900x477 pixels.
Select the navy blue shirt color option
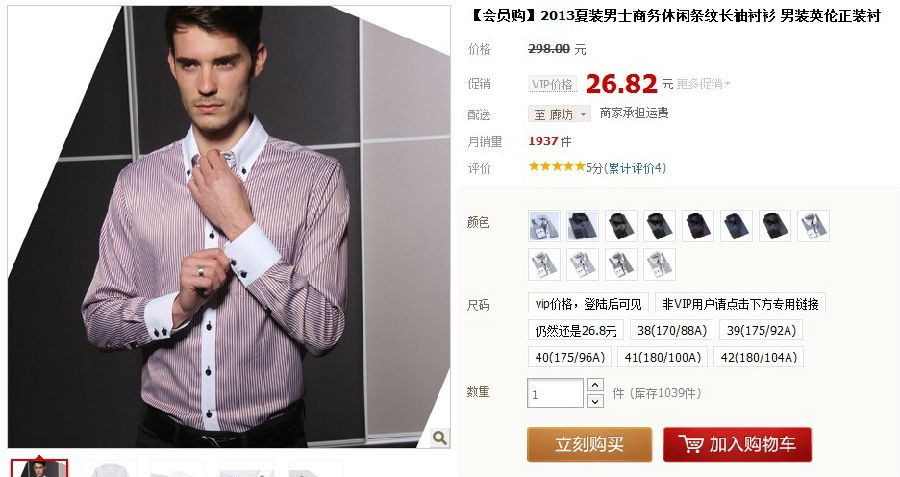736,226
